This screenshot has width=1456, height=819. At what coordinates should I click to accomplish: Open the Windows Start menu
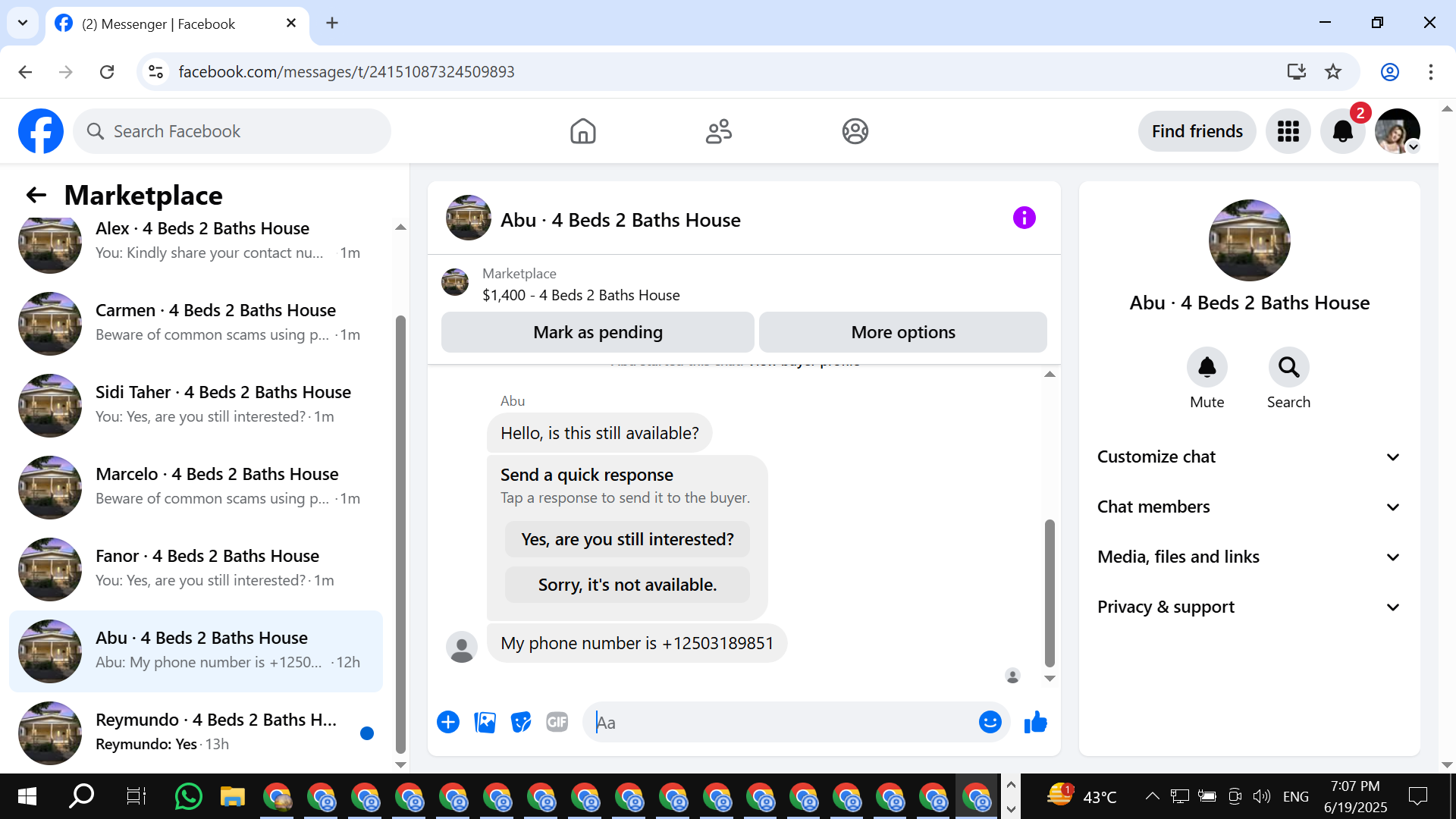click(x=27, y=796)
